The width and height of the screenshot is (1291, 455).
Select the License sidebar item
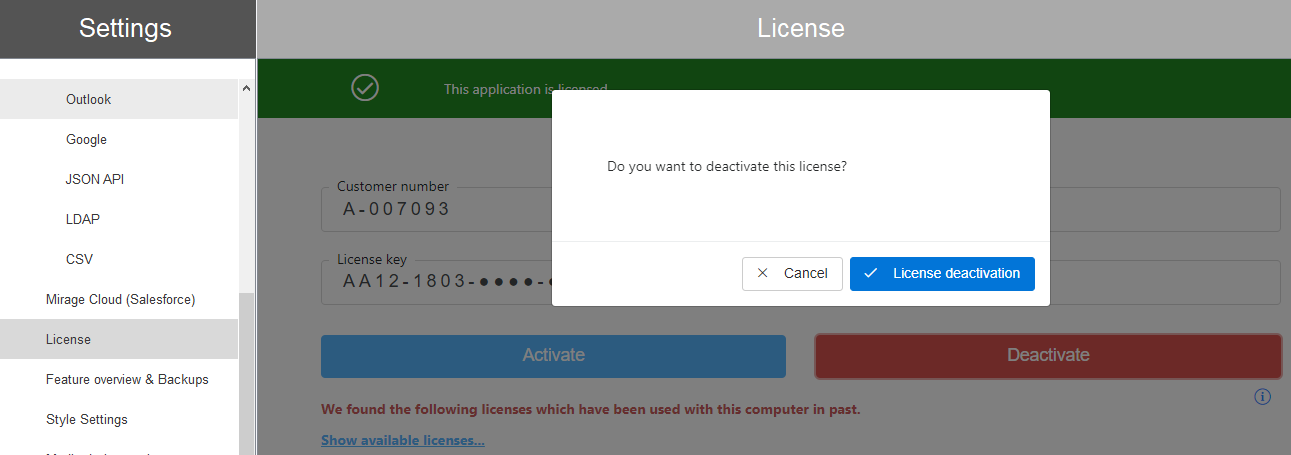tap(68, 340)
